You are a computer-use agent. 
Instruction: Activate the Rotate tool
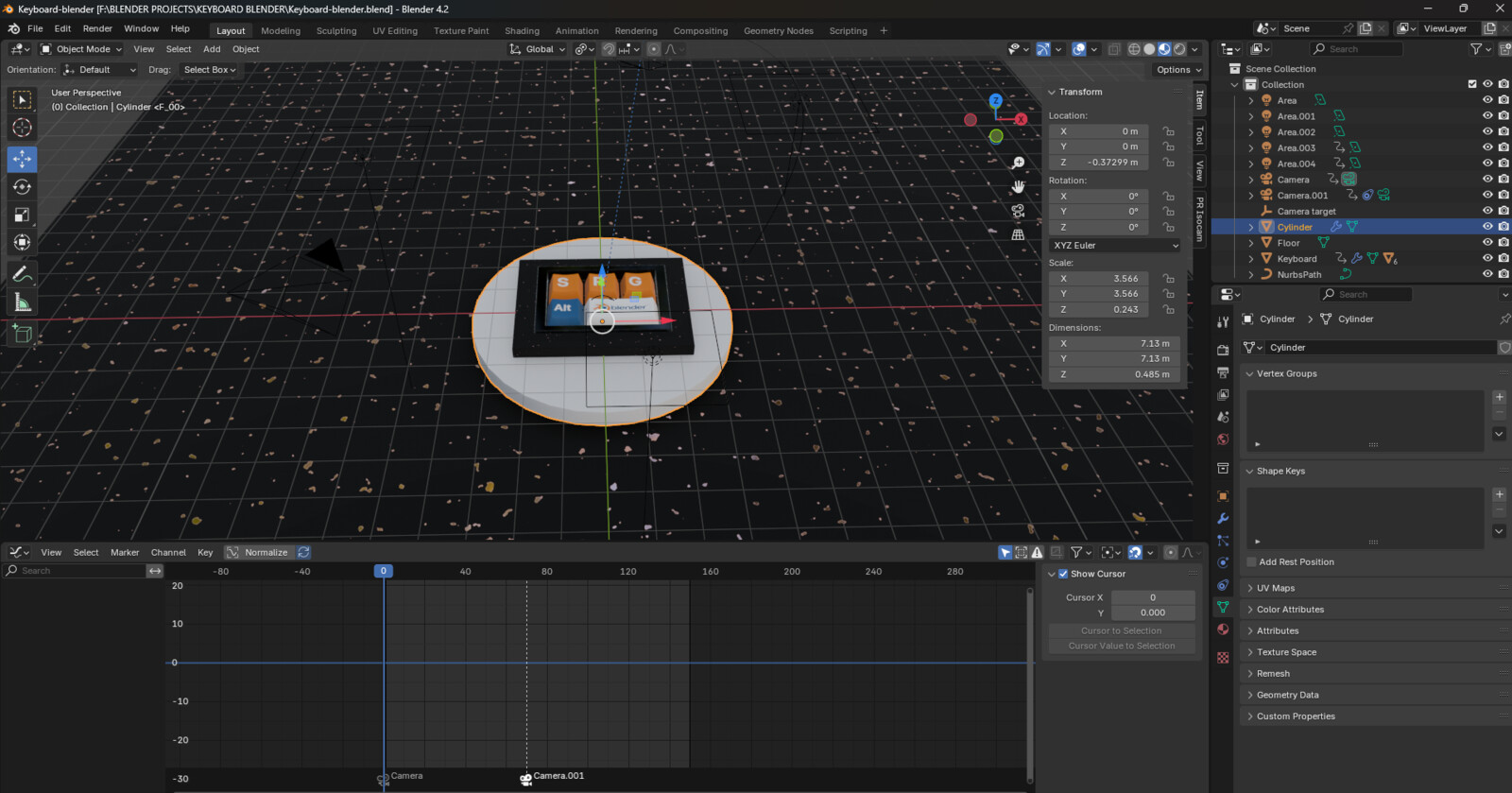pos(22,187)
